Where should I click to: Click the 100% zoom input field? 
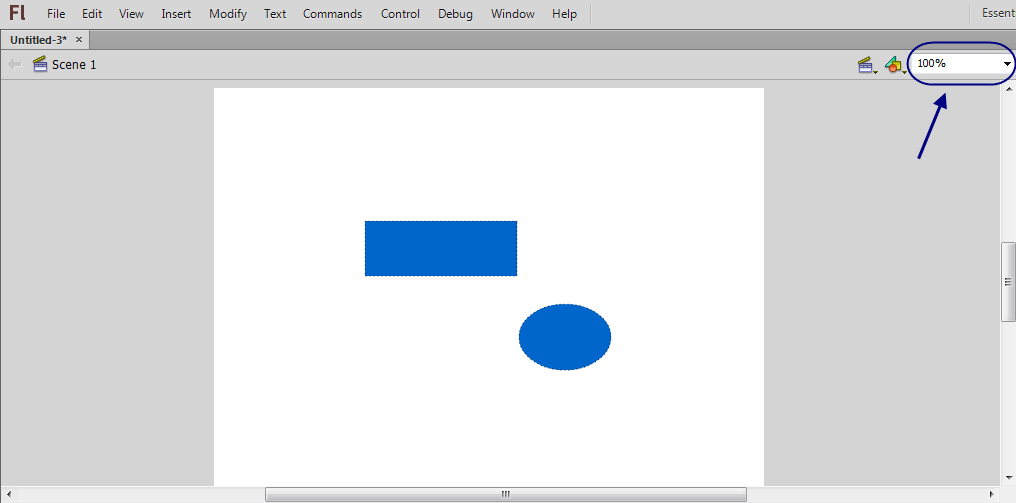pos(956,64)
